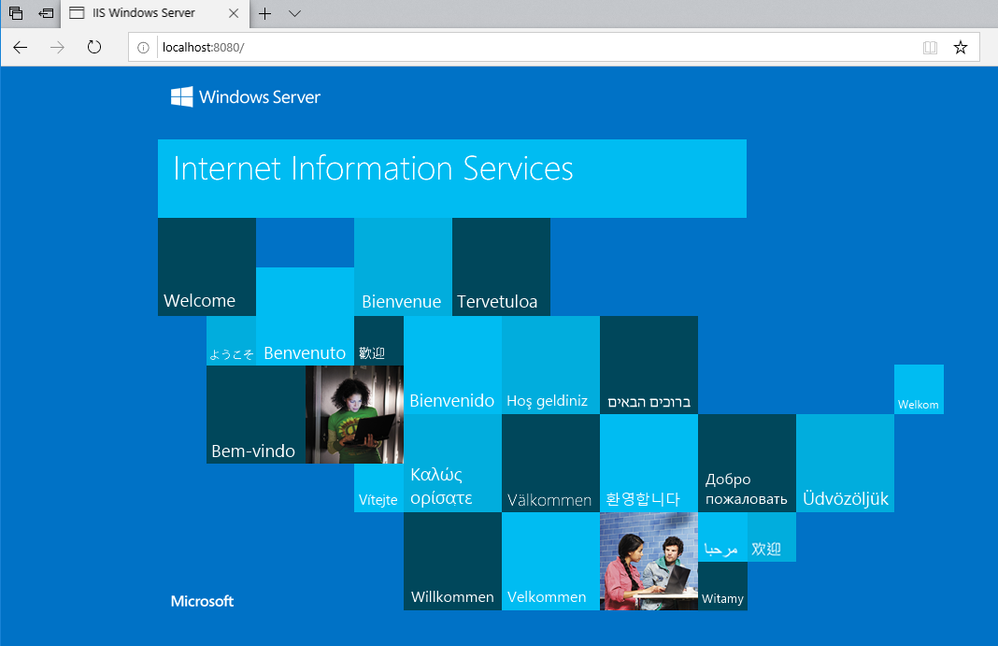The height and width of the screenshot is (646, 998).
Task: Click the Bienvenido tile
Action: [x=453, y=365]
